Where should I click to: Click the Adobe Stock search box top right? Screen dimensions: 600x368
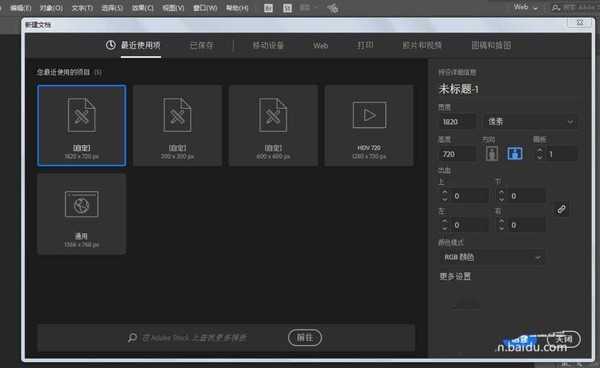[575, 8]
